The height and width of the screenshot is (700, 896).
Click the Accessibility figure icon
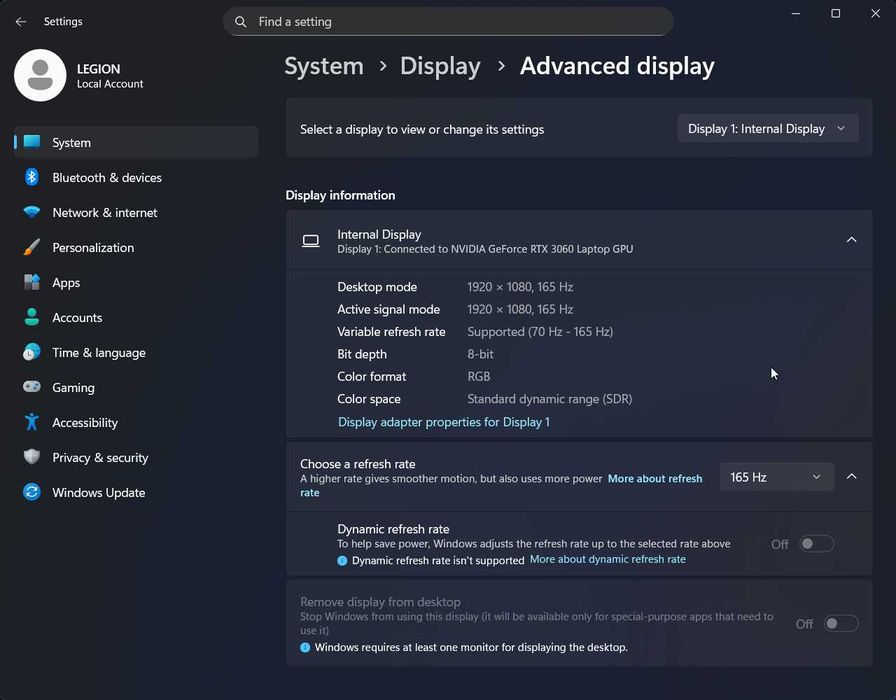click(x=32, y=422)
